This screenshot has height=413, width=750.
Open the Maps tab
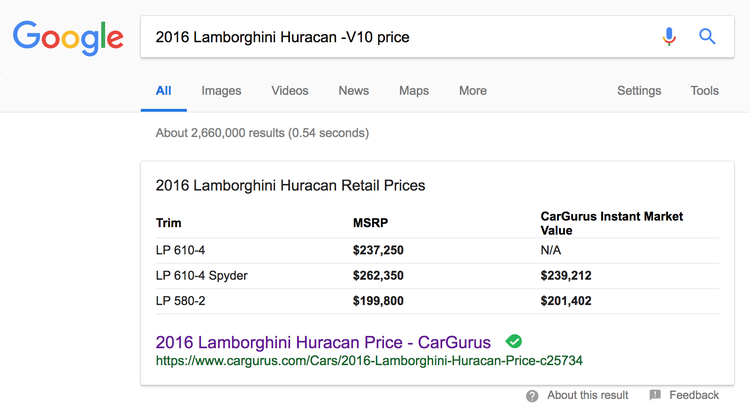click(x=414, y=90)
